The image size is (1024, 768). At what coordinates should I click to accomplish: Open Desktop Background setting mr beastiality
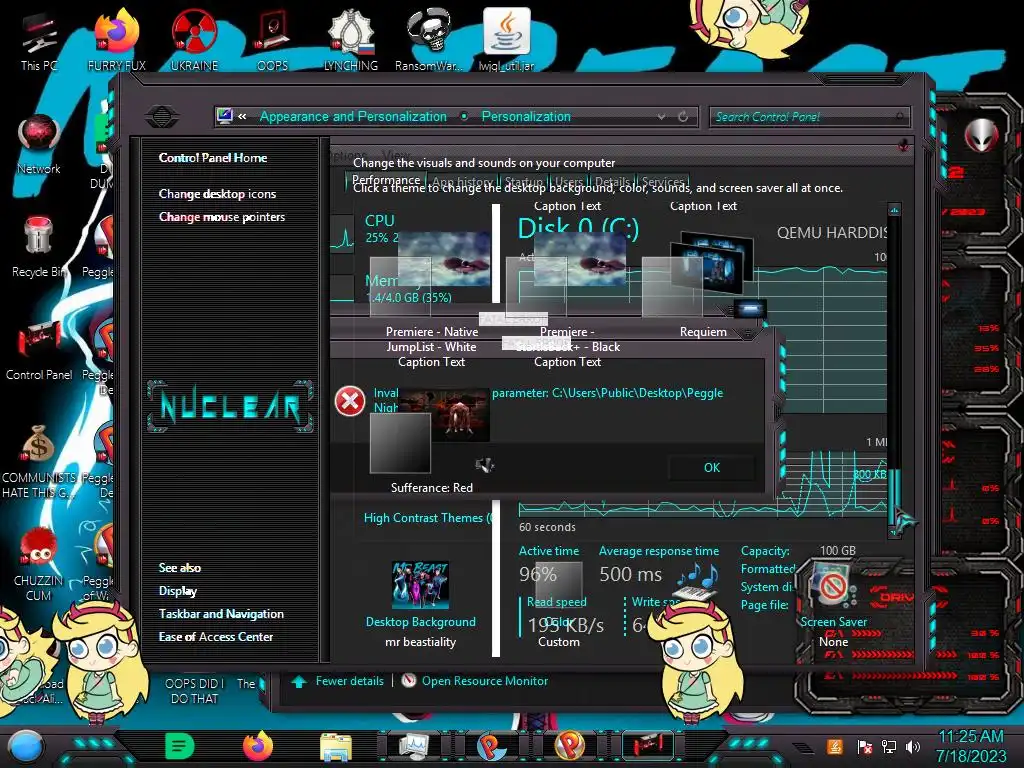click(x=421, y=604)
